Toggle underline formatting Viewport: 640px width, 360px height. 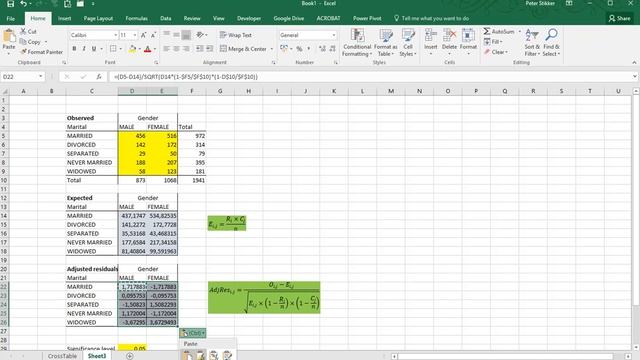tap(94, 49)
